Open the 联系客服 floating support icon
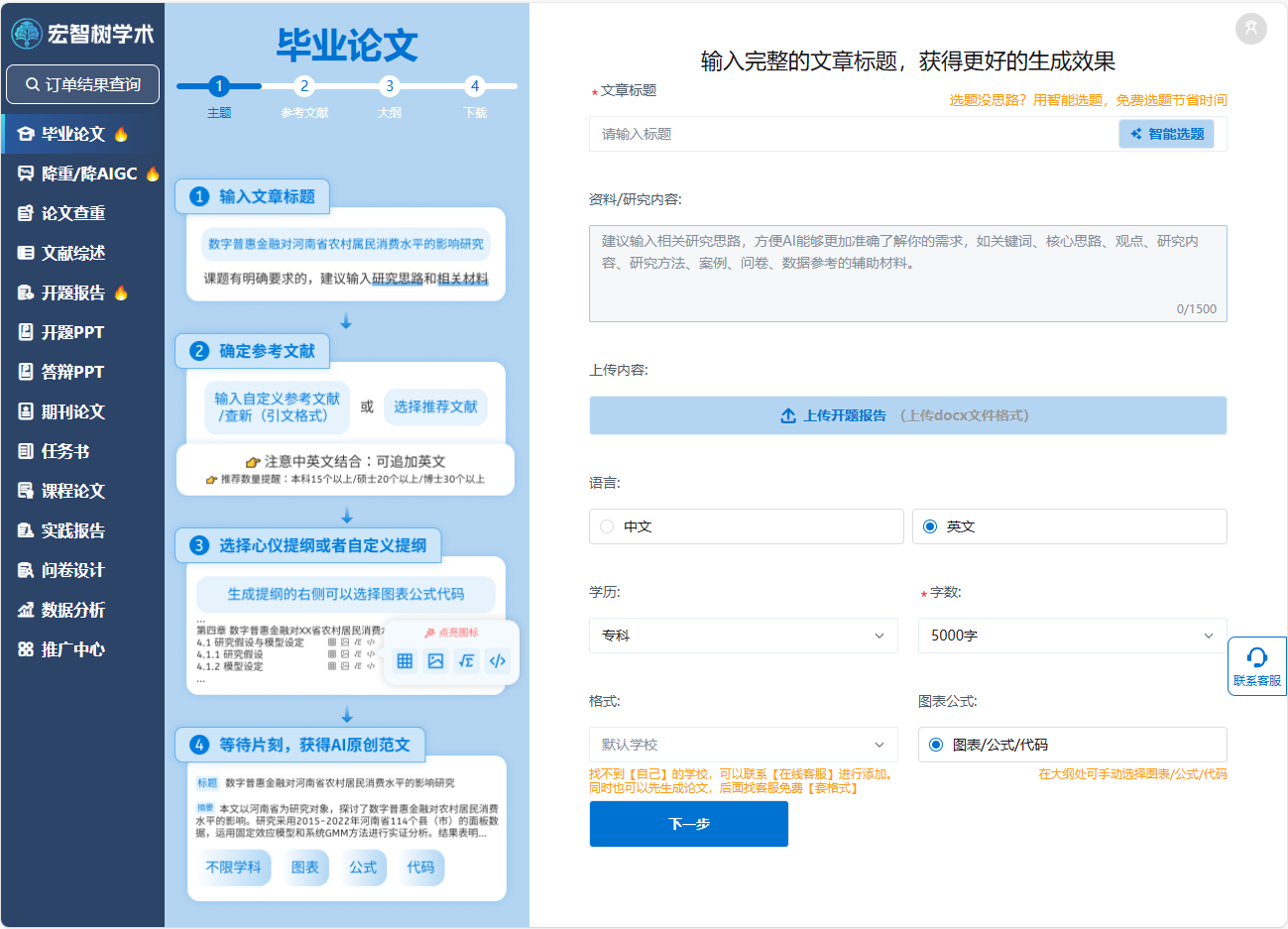This screenshot has width=1288, height=929. (x=1256, y=666)
